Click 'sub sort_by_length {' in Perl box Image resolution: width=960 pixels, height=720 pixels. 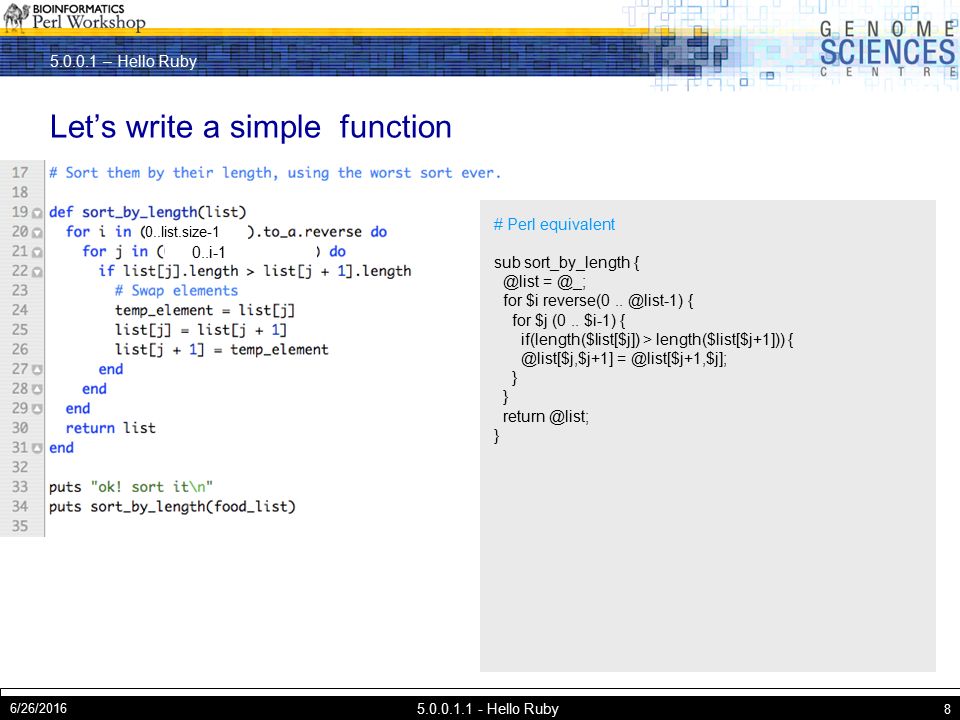566,263
